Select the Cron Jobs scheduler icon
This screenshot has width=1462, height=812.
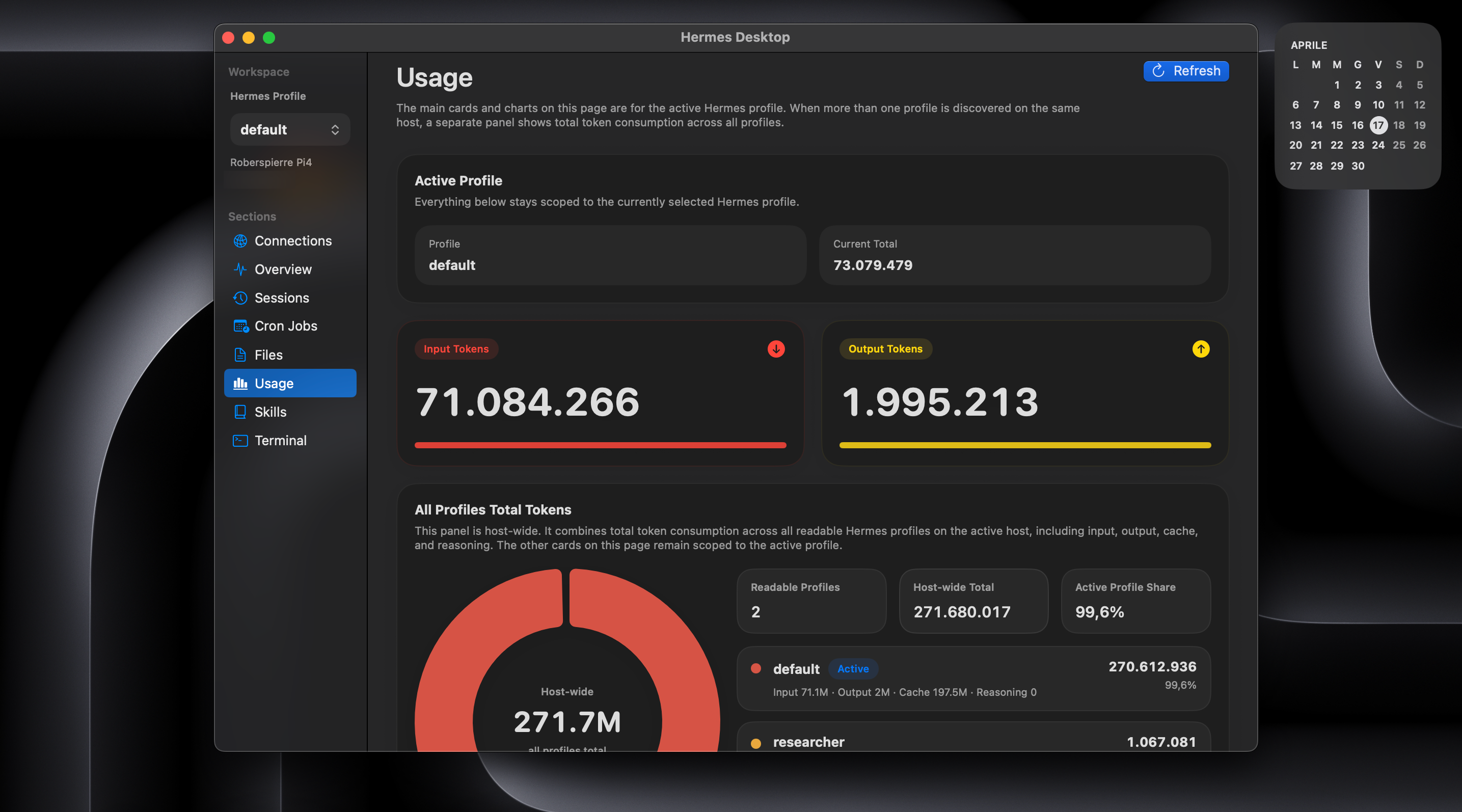(240, 326)
